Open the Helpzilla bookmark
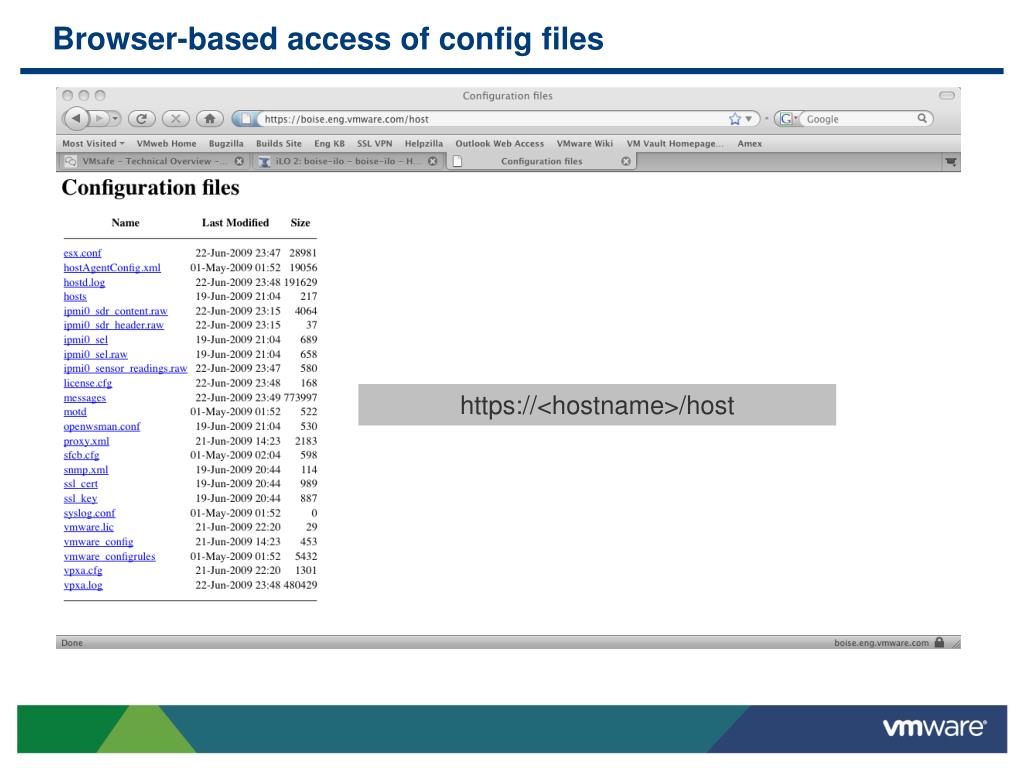The width and height of the screenshot is (1024, 768). [x=423, y=143]
